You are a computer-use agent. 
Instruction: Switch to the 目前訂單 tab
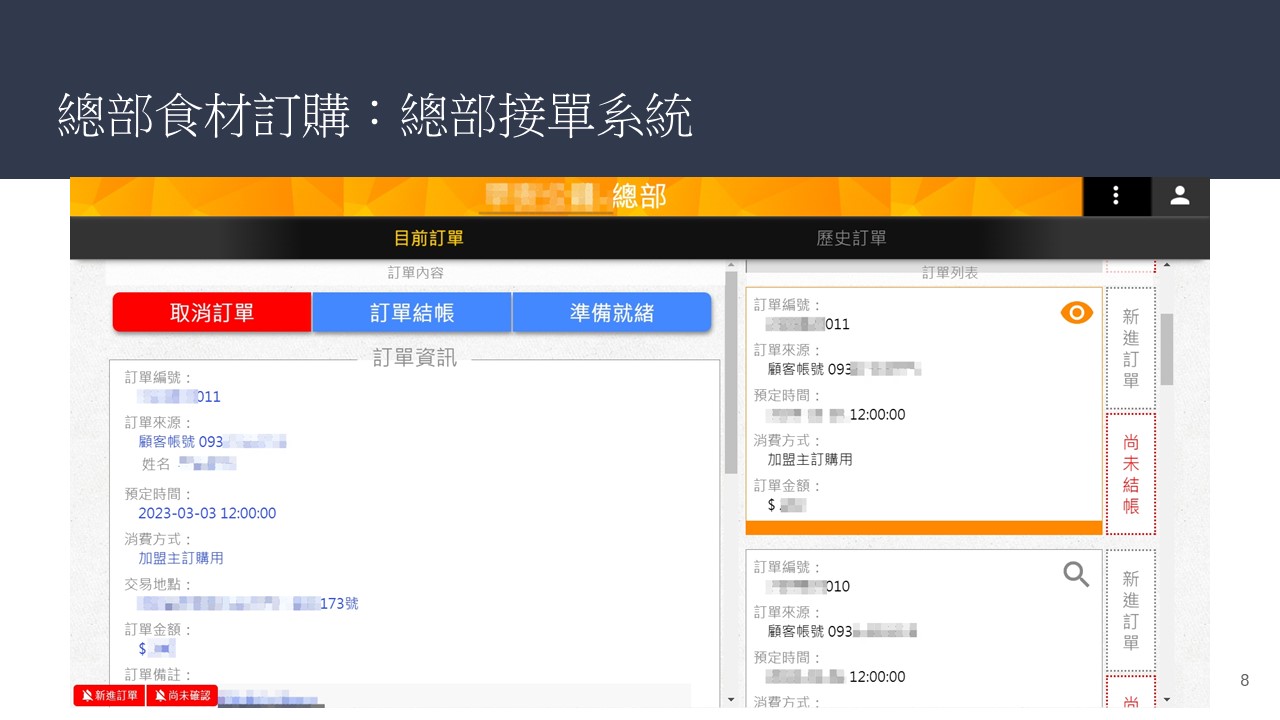[428, 239]
